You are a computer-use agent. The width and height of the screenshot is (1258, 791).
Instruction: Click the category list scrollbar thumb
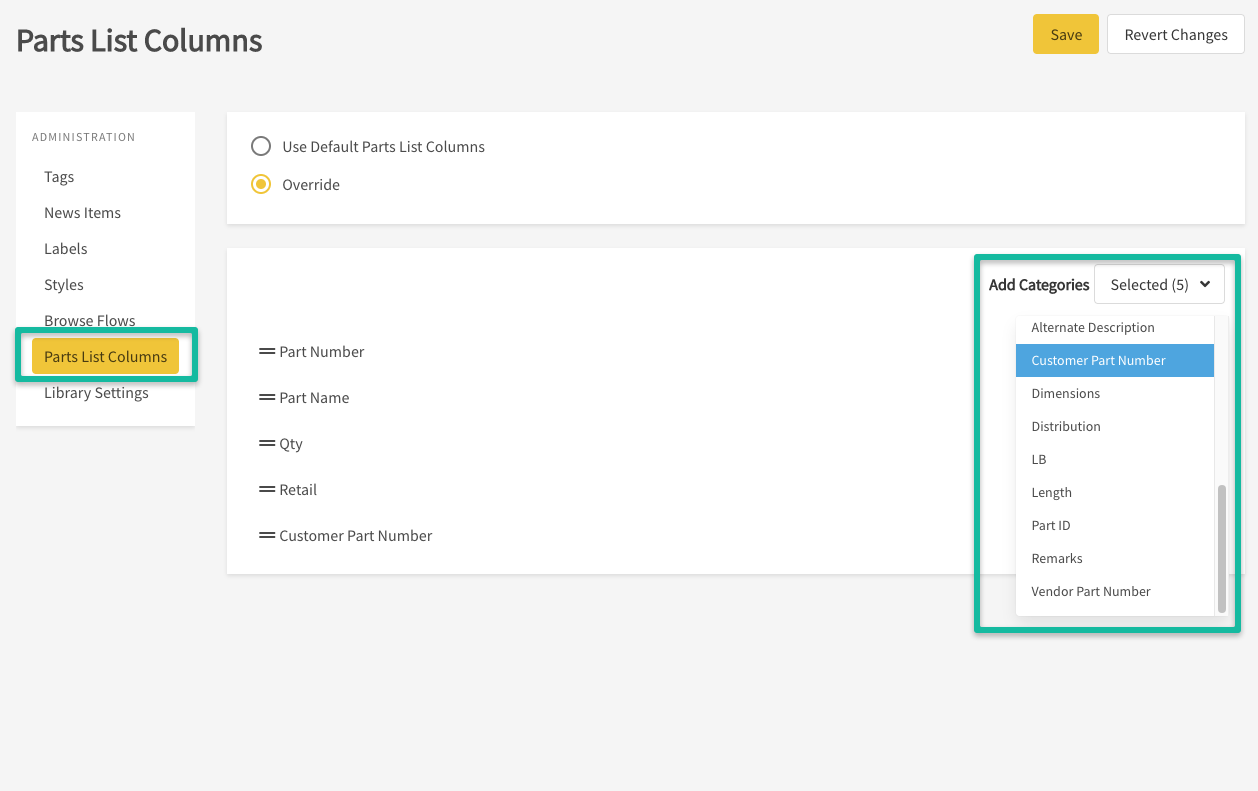(1221, 548)
